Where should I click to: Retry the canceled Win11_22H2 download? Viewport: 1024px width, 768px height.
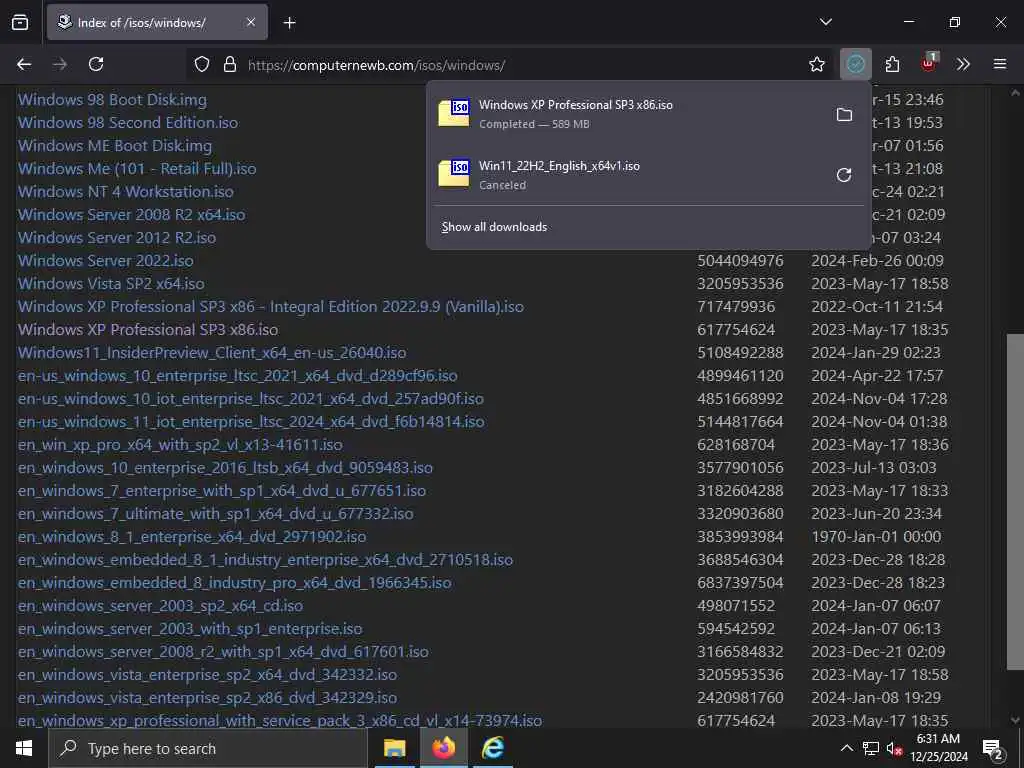tap(844, 175)
